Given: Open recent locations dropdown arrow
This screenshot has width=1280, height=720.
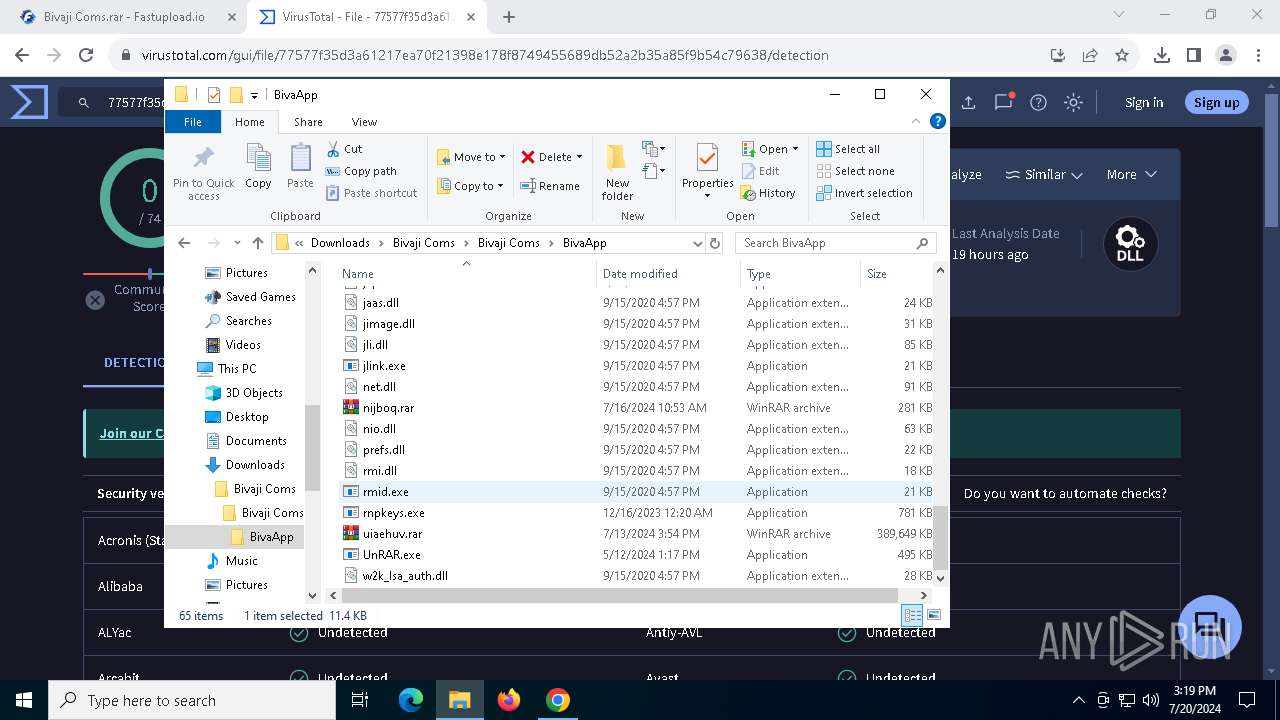Looking at the screenshot, I should (237, 243).
